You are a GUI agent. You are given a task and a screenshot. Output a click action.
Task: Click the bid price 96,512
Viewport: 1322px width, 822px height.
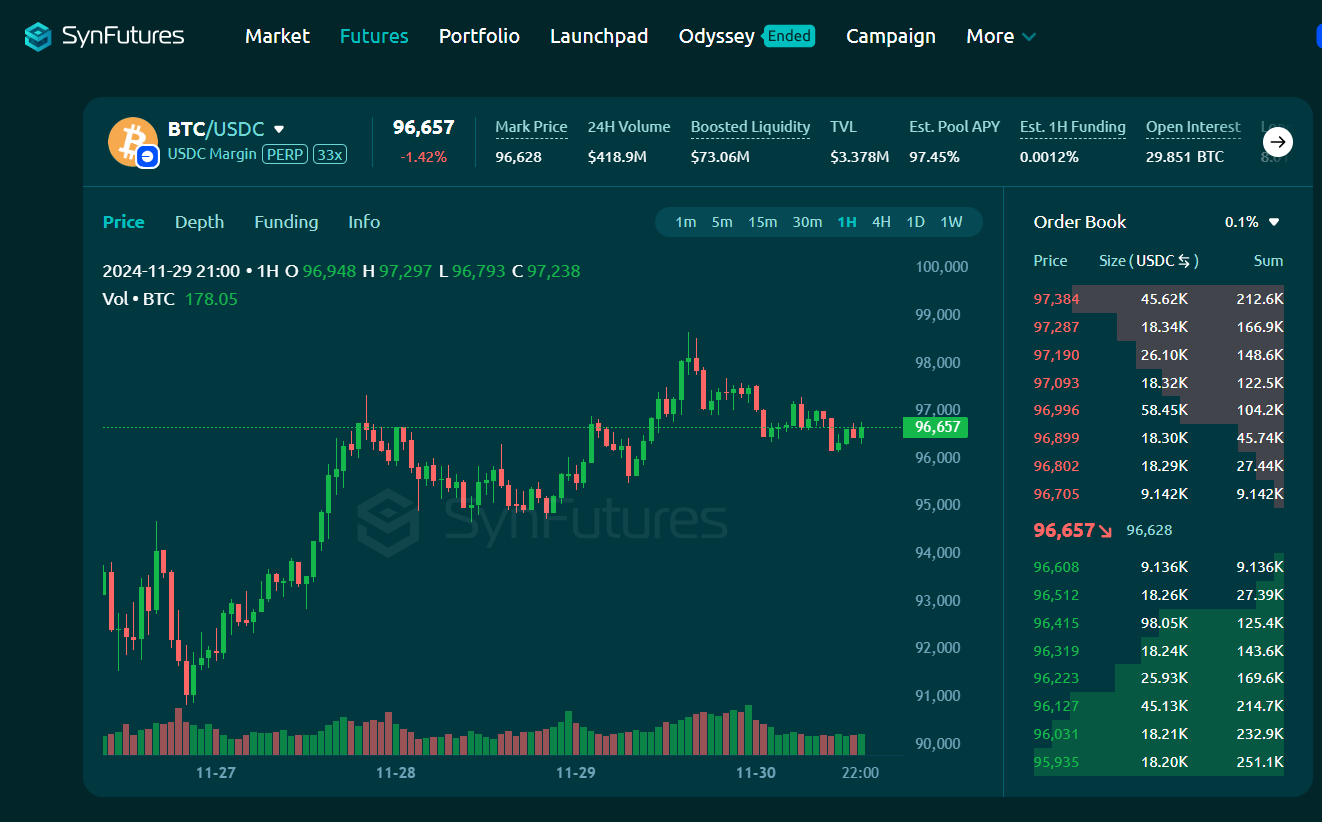(1056, 595)
